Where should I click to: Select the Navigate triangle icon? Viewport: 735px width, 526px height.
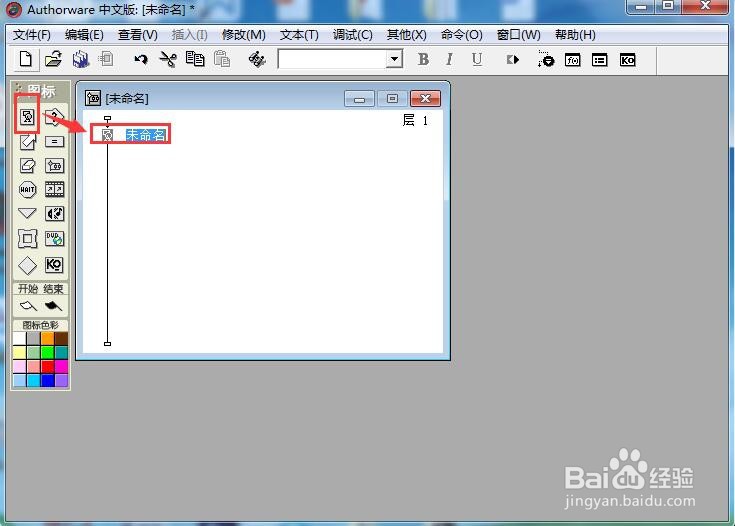tap(27, 213)
